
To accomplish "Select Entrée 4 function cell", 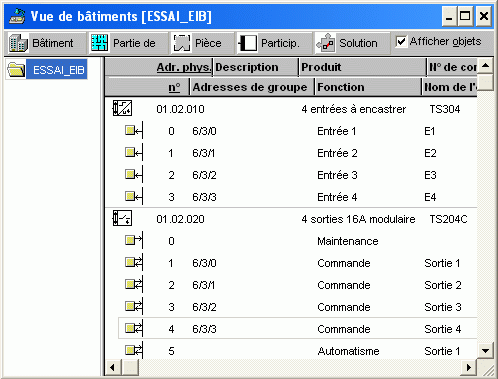I will (337, 197).
